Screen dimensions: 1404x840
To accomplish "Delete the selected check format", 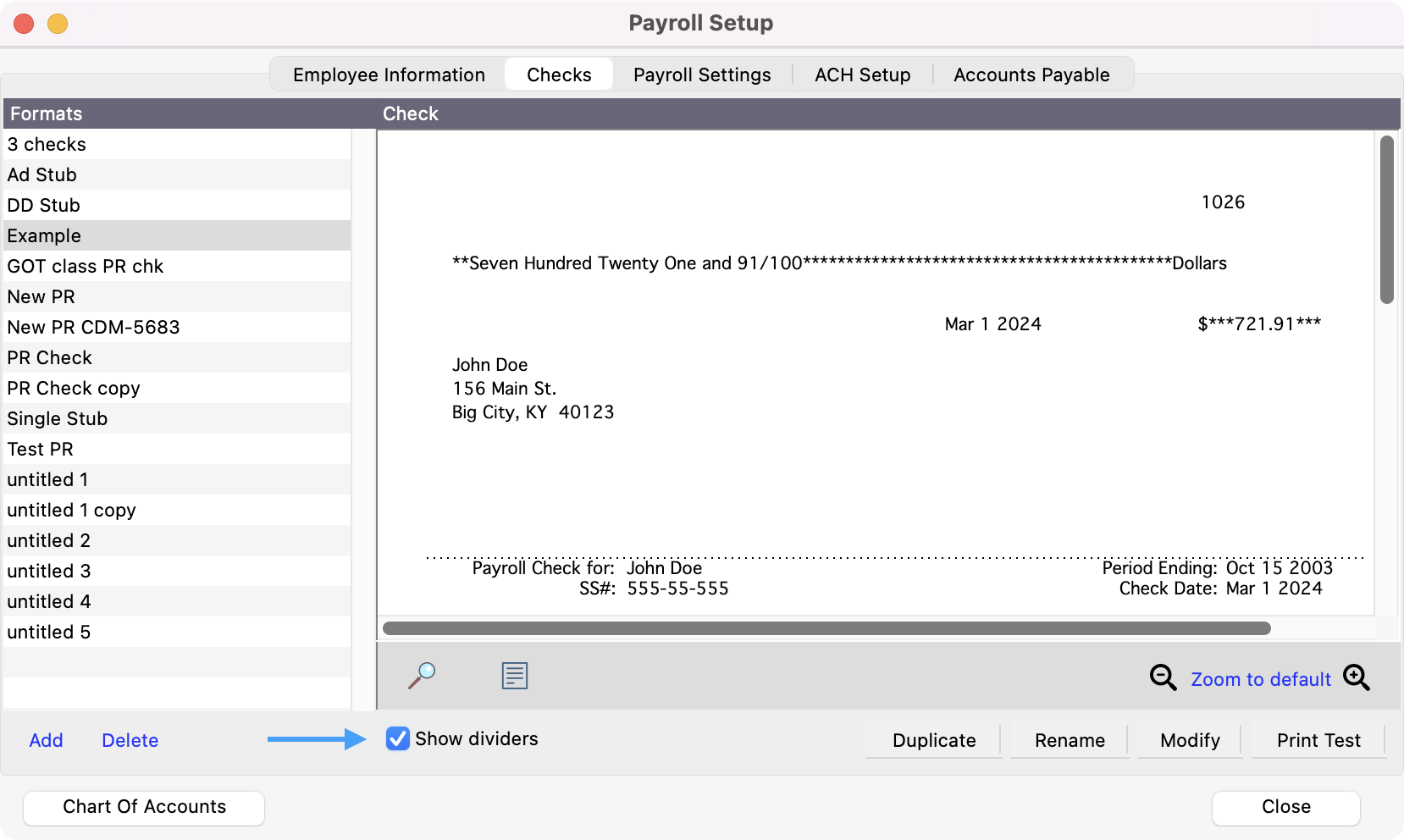I will tap(130, 740).
